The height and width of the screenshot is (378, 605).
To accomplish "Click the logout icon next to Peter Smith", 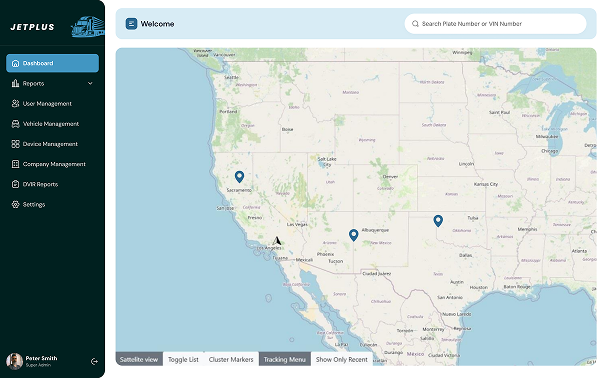I will point(94,361).
